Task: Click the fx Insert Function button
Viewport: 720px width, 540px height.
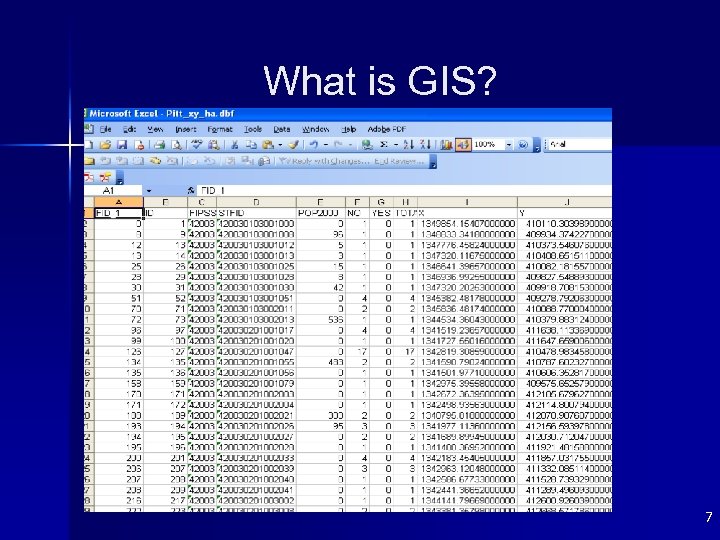Action: click(191, 190)
